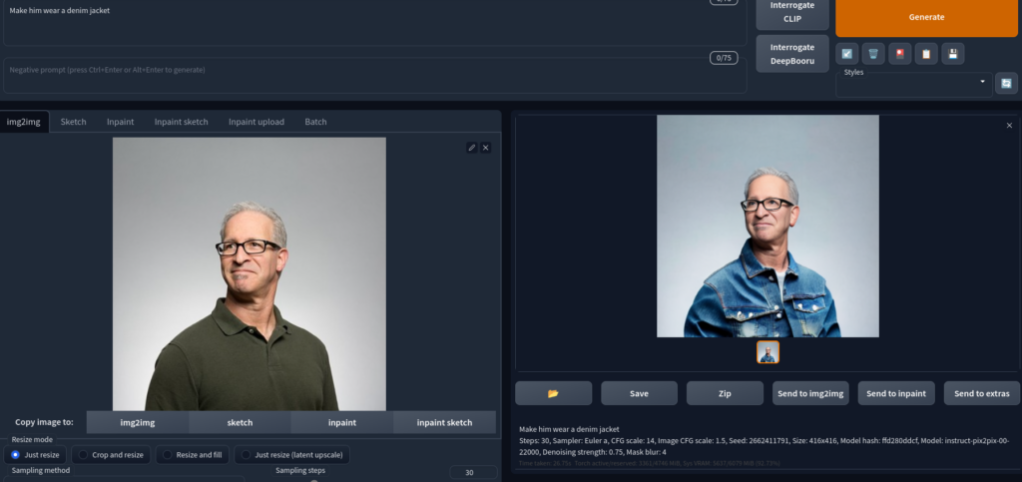The height and width of the screenshot is (482, 1022).
Task: Remove the input image with the X icon
Action: coord(486,147)
